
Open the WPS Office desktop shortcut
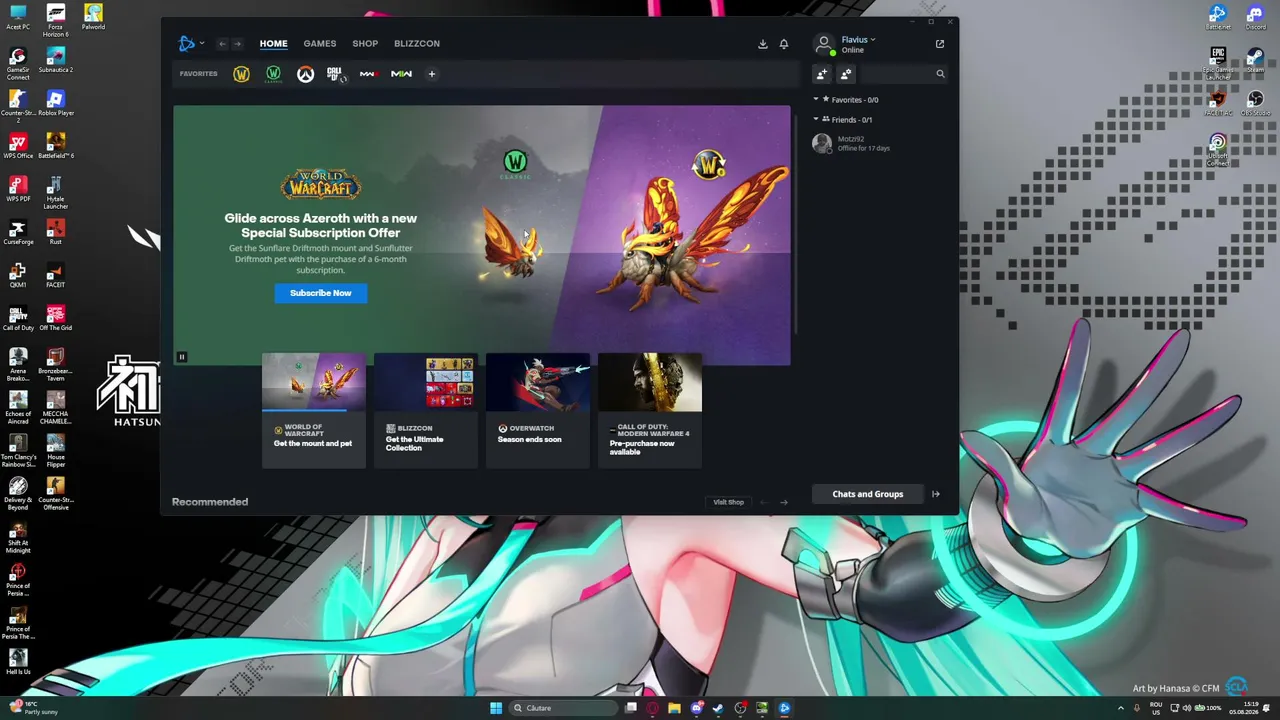[x=18, y=146]
